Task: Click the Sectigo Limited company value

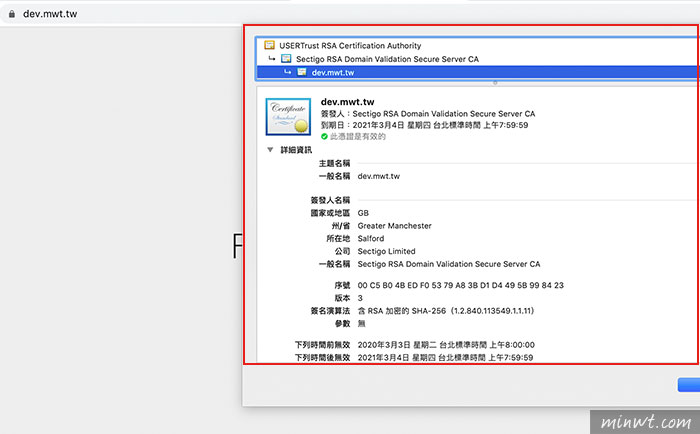Action: tap(386, 251)
